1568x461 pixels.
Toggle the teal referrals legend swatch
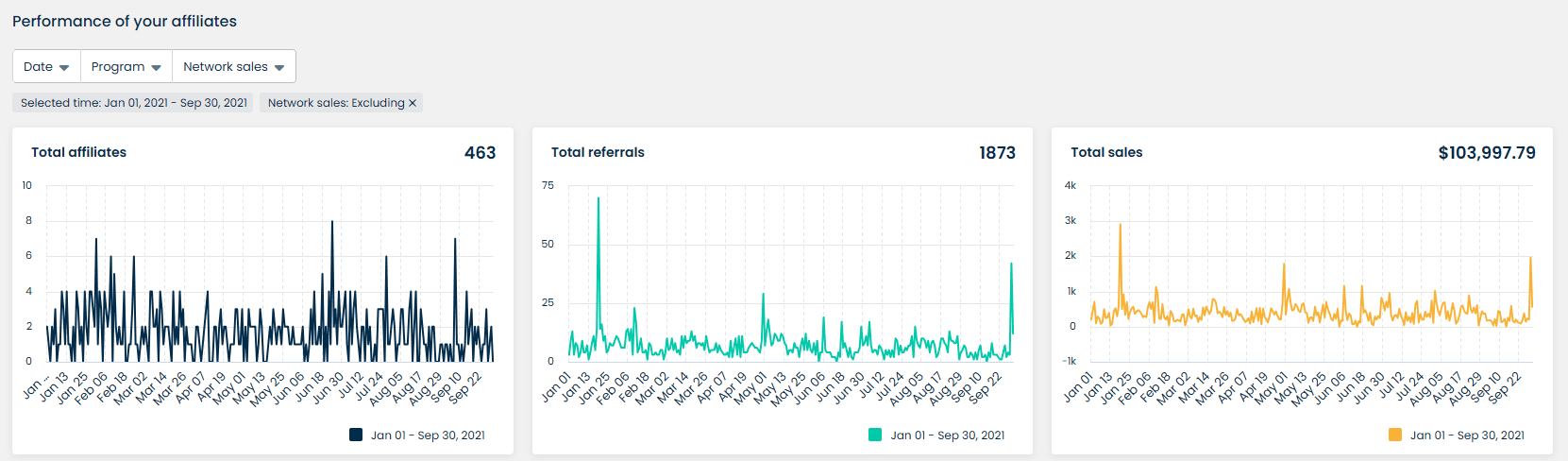pos(875,435)
